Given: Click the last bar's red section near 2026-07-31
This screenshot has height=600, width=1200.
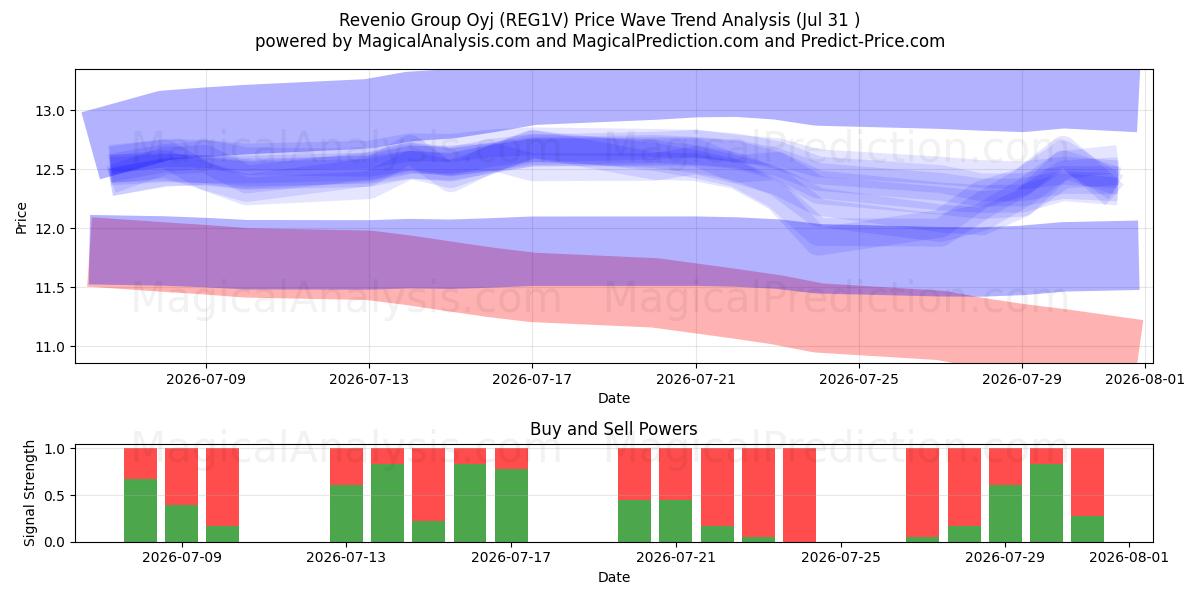Looking at the screenshot, I should tap(1087, 482).
